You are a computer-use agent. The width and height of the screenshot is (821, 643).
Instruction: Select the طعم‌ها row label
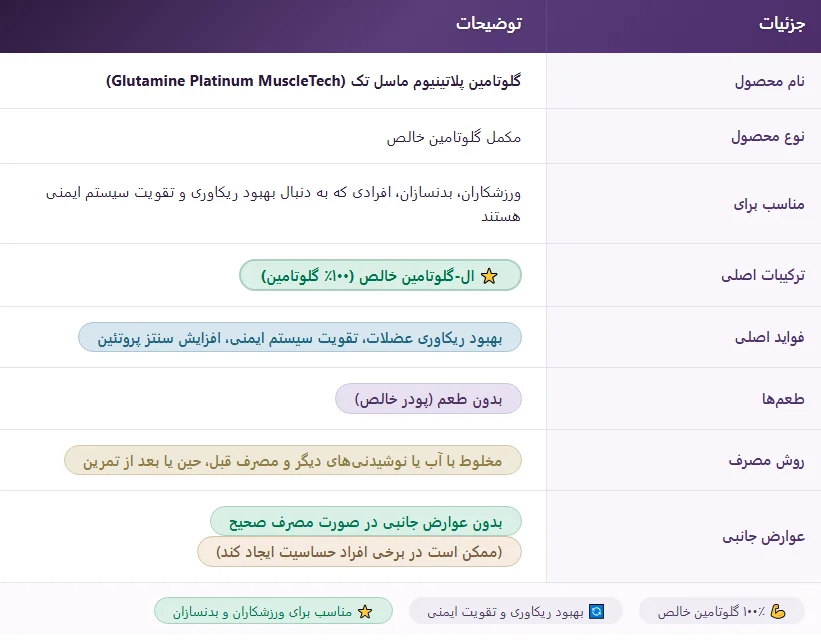[783, 399]
